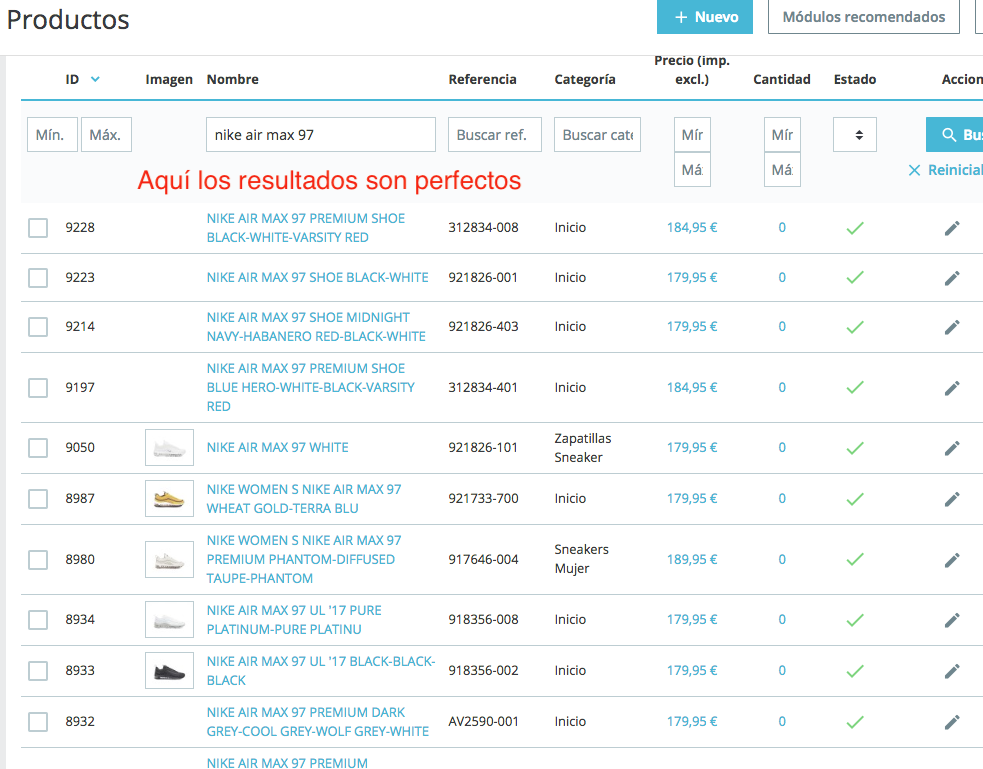Focus the price minimum filter field
Image resolution: width=983 pixels, height=769 pixels.
click(x=692, y=135)
